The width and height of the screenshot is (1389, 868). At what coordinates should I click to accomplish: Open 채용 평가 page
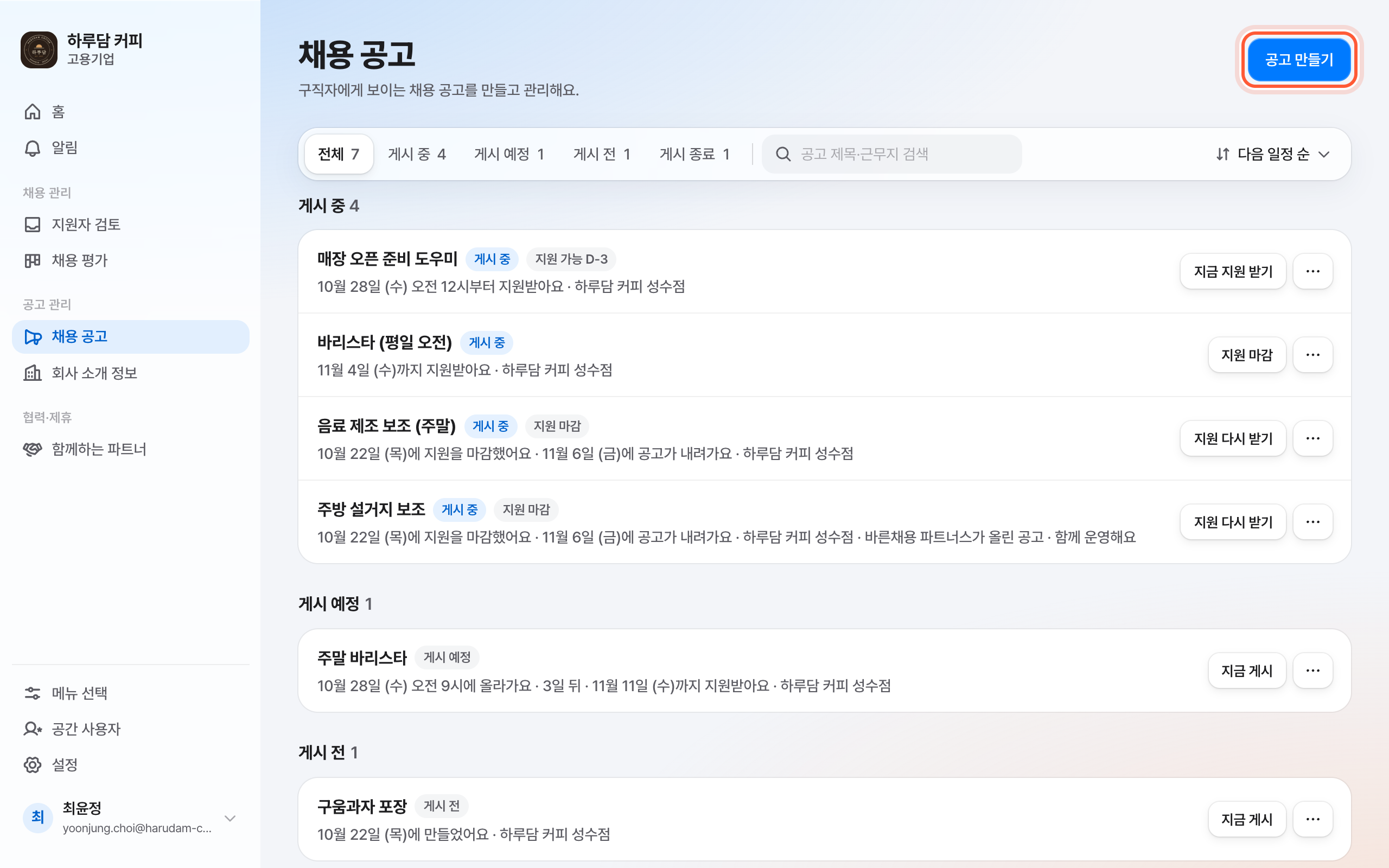point(130,260)
